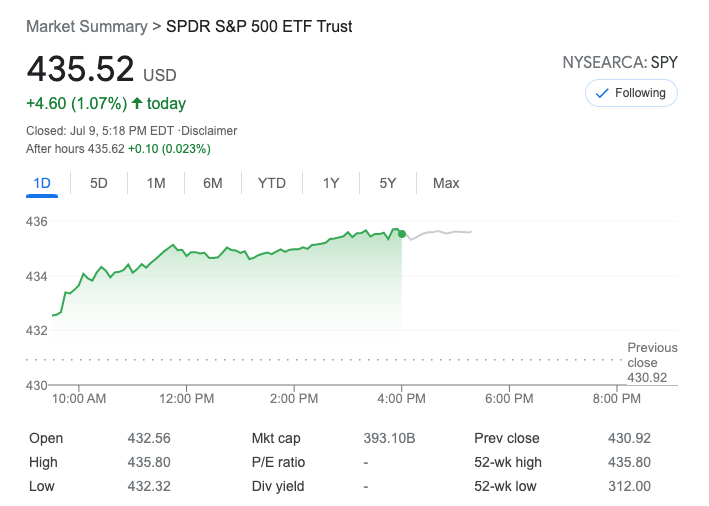Show the 1M price chart
Viewport: 709px width, 506px height.
click(156, 183)
